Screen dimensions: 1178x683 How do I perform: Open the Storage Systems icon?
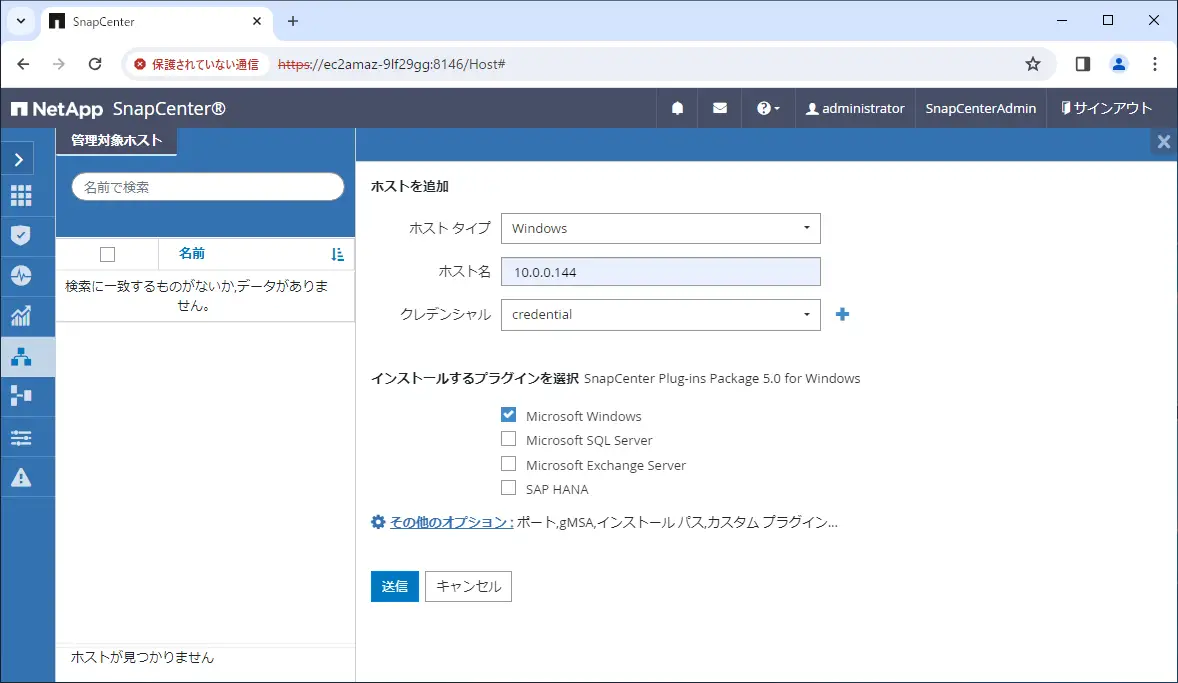click(x=21, y=396)
